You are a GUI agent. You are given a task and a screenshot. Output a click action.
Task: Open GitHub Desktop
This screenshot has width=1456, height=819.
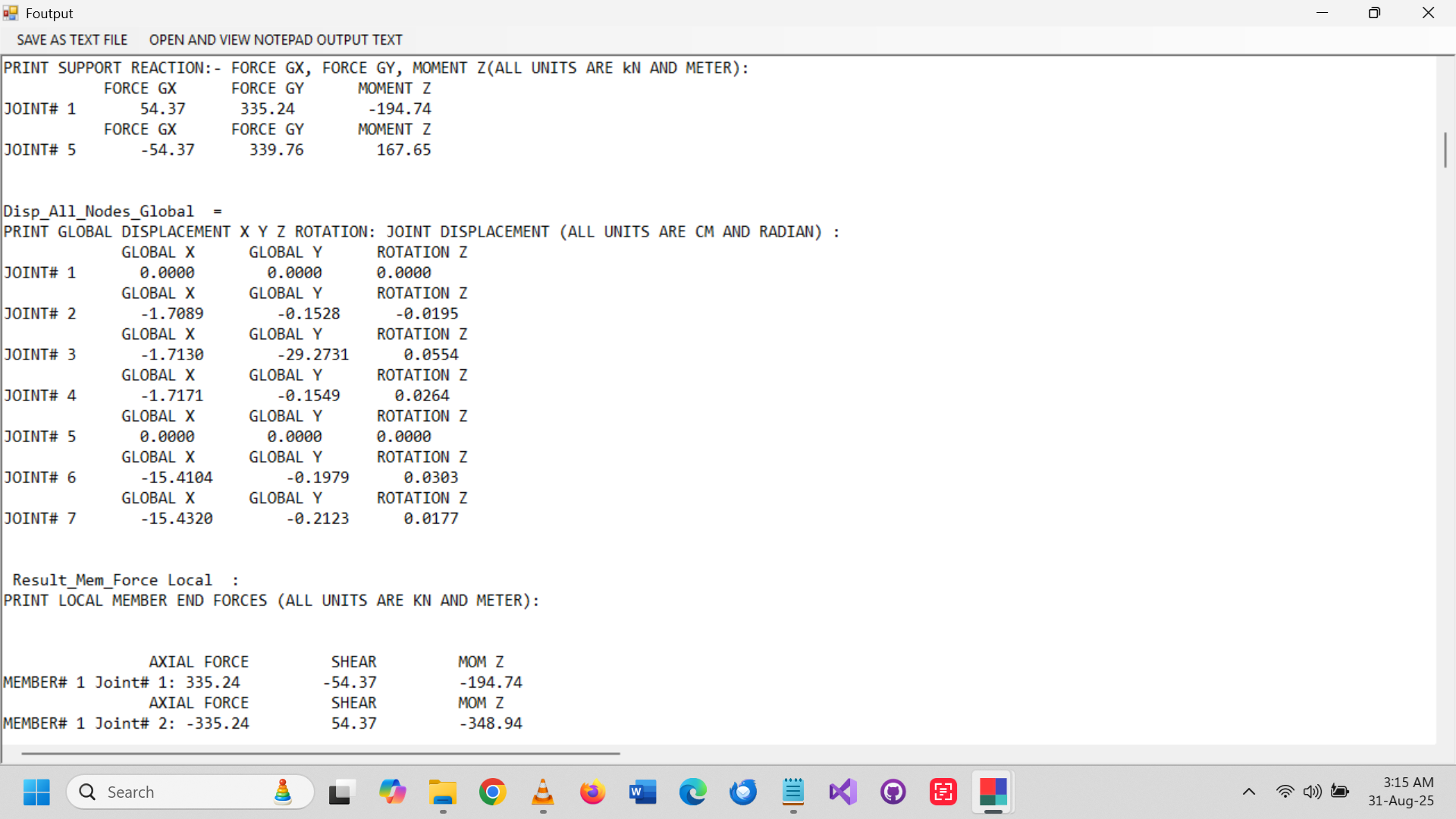pos(893,792)
